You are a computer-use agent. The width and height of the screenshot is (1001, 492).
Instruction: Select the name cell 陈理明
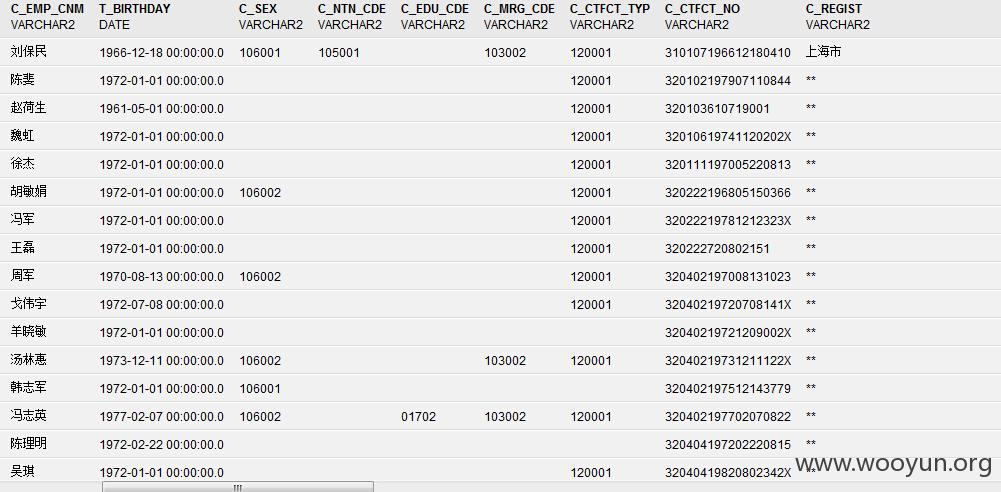[x=29, y=444]
